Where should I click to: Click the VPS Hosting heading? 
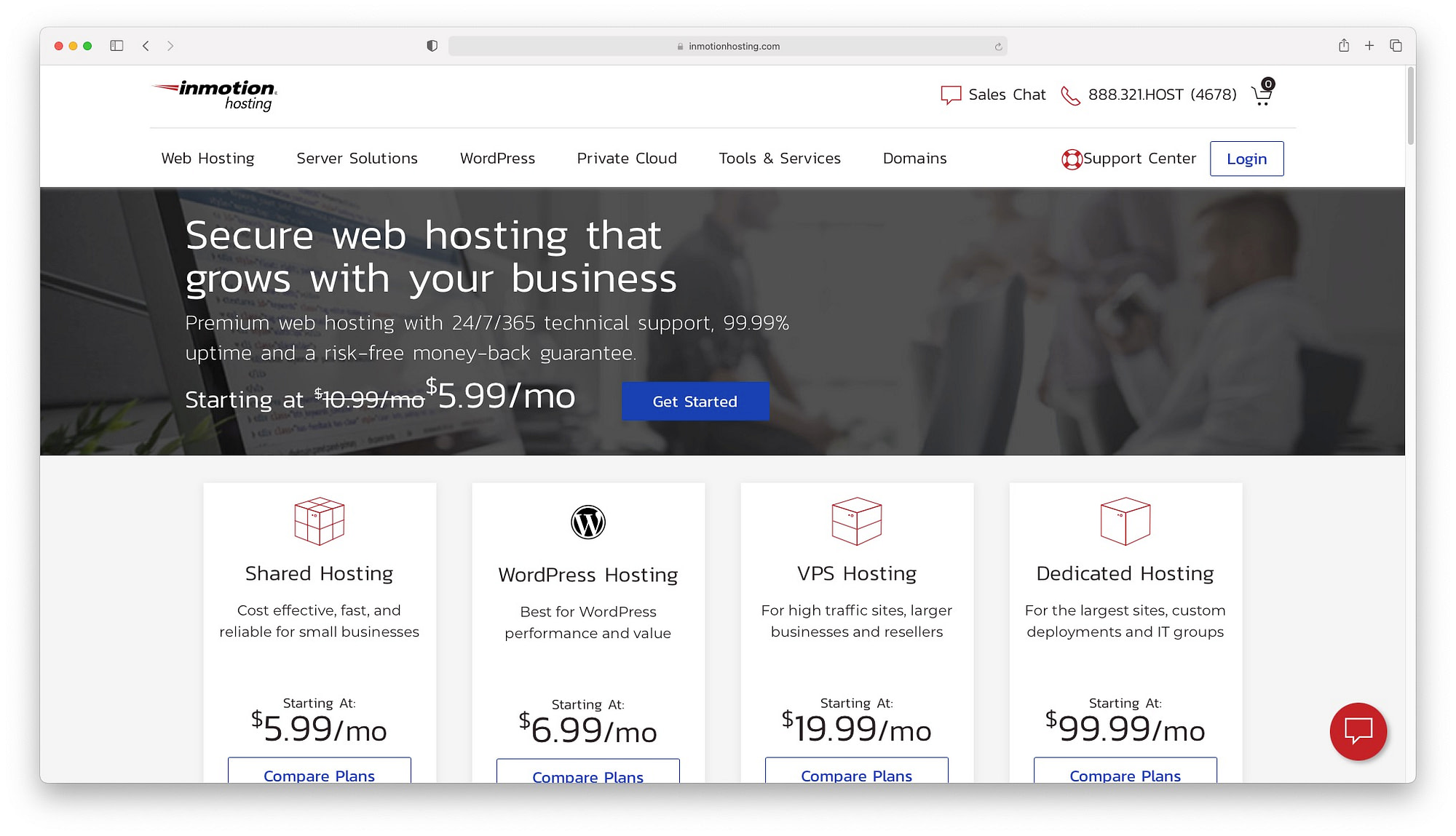(857, 573)
